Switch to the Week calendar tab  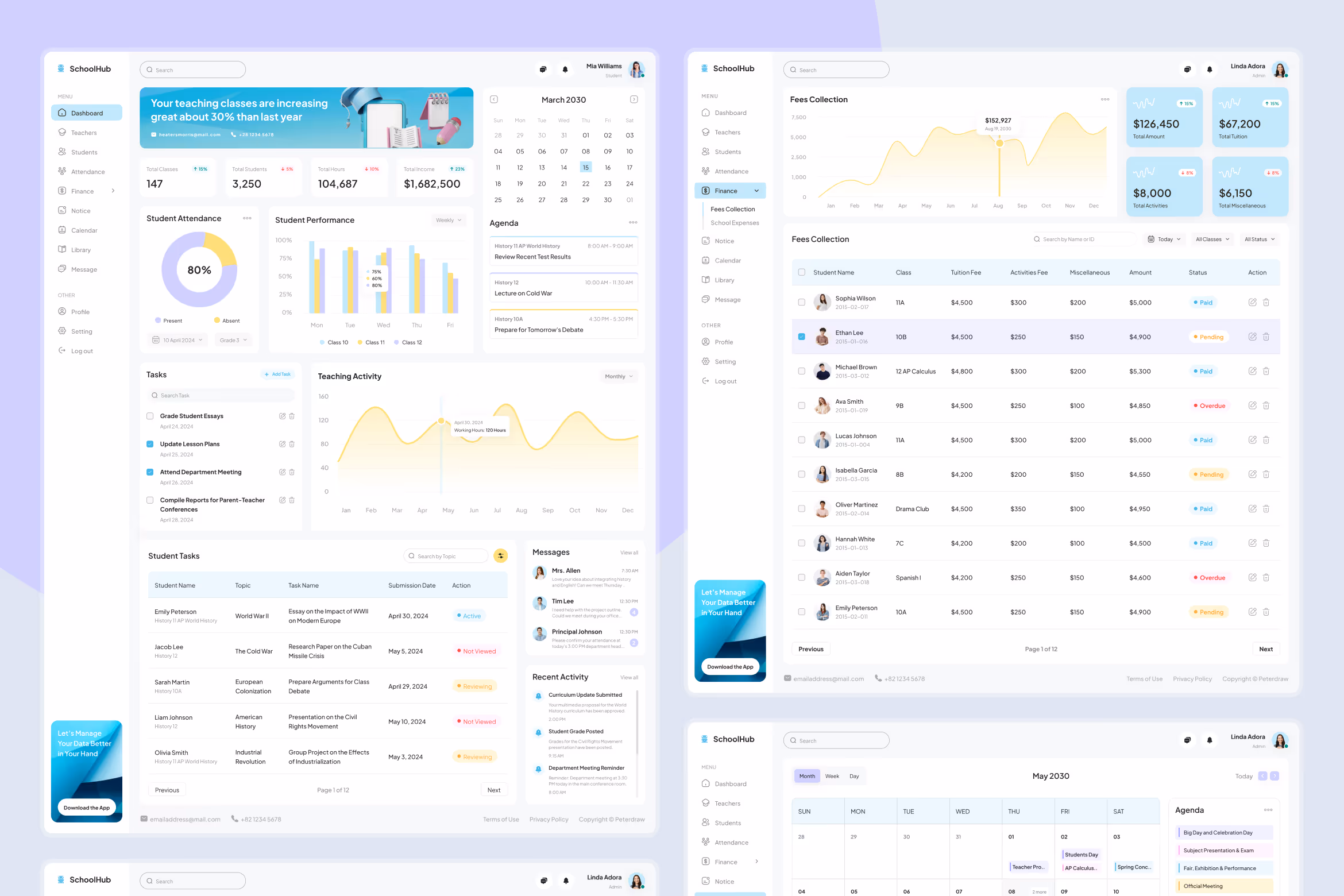pyautogui.click(x=832, y=776)
